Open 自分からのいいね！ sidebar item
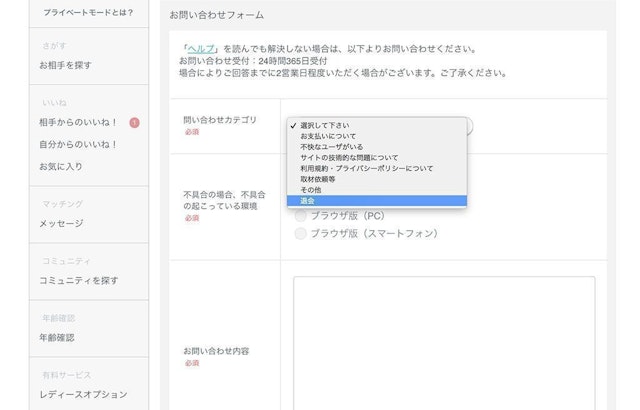Screen dimensions: 640x410 point(78,144)
